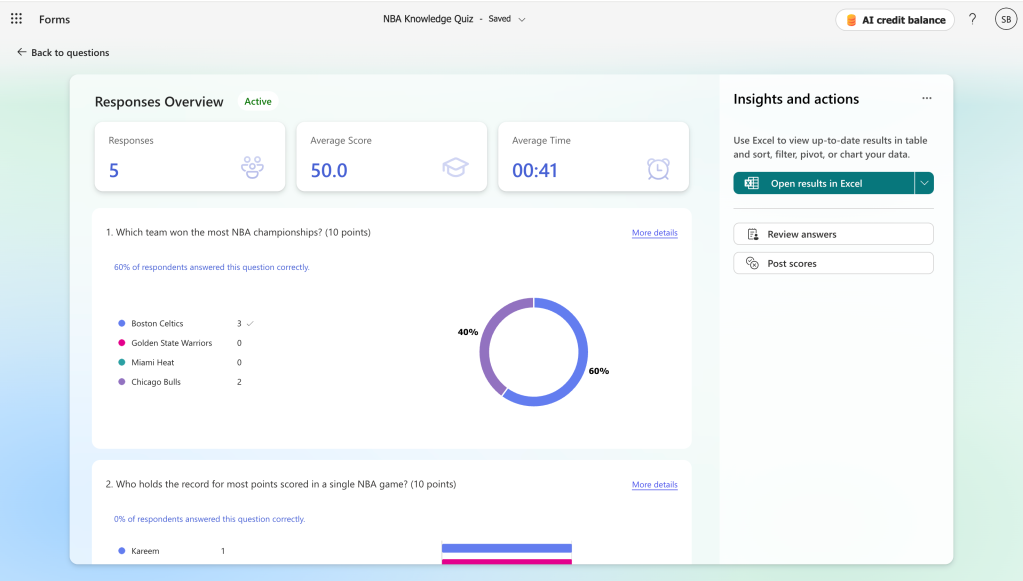This screenshot has width=1023, height=581.
Task: Open Help via the question mark icon
Action: [x=971, y=18]
